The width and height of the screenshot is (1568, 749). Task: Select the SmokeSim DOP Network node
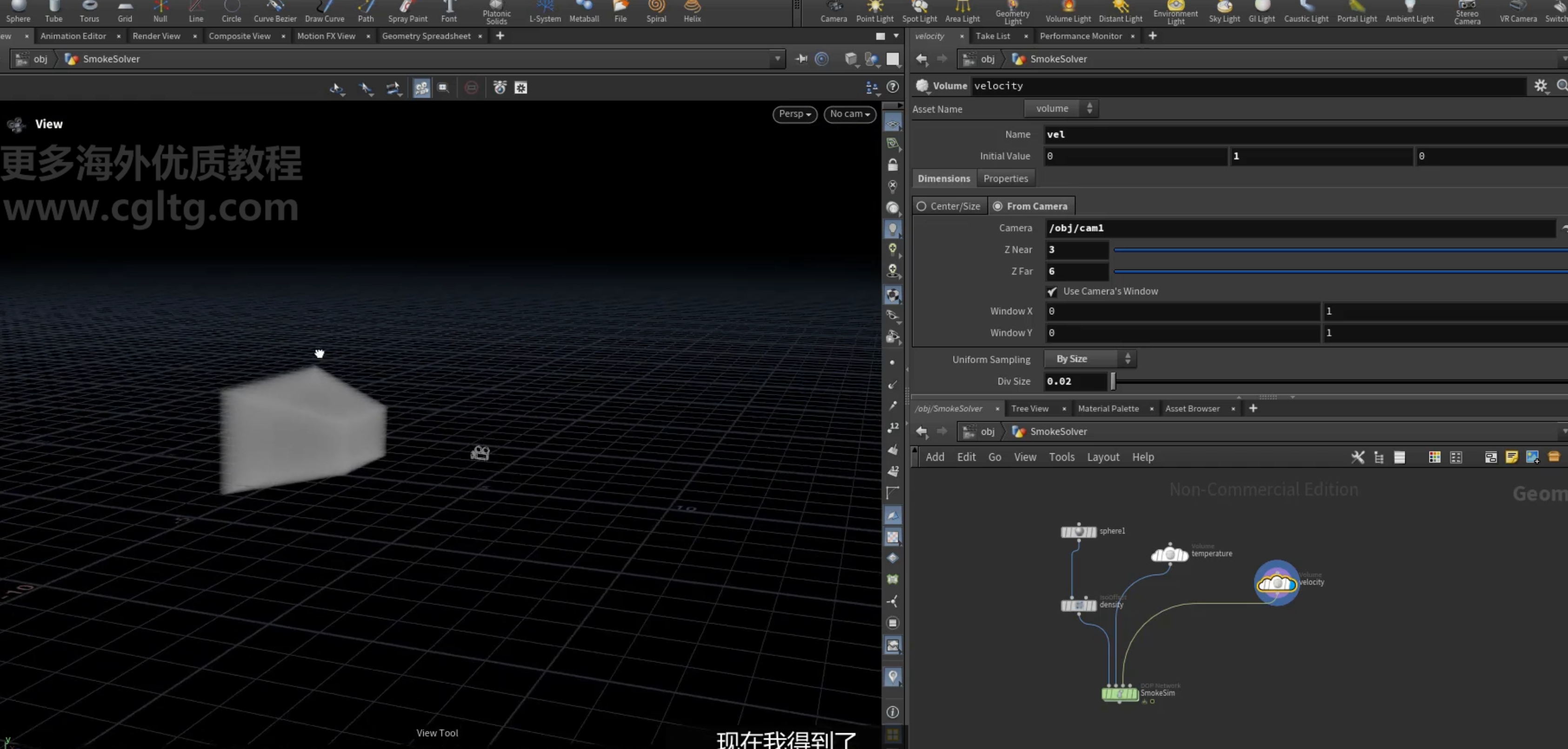pos(1120,693)
